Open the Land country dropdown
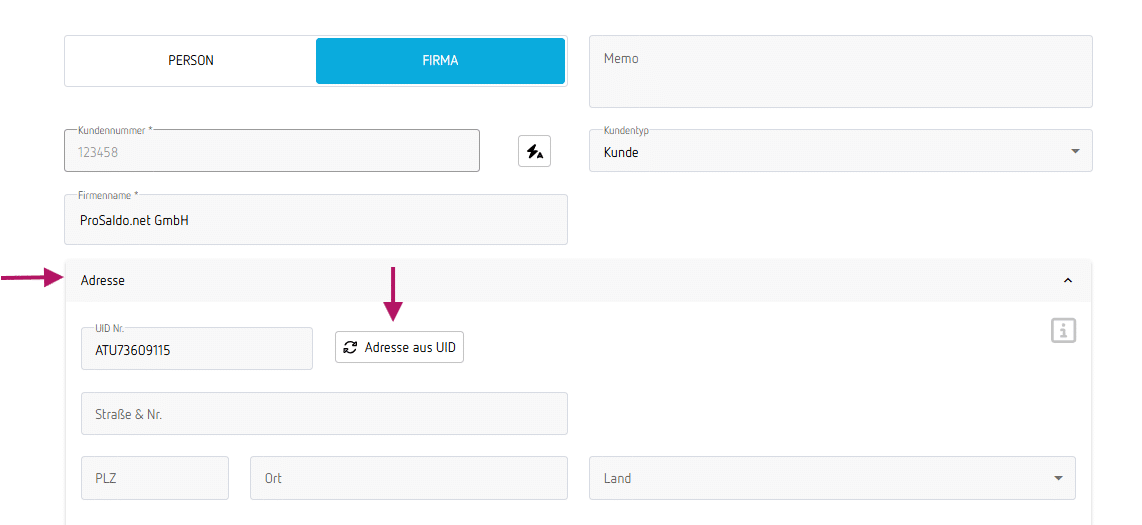 832,478
